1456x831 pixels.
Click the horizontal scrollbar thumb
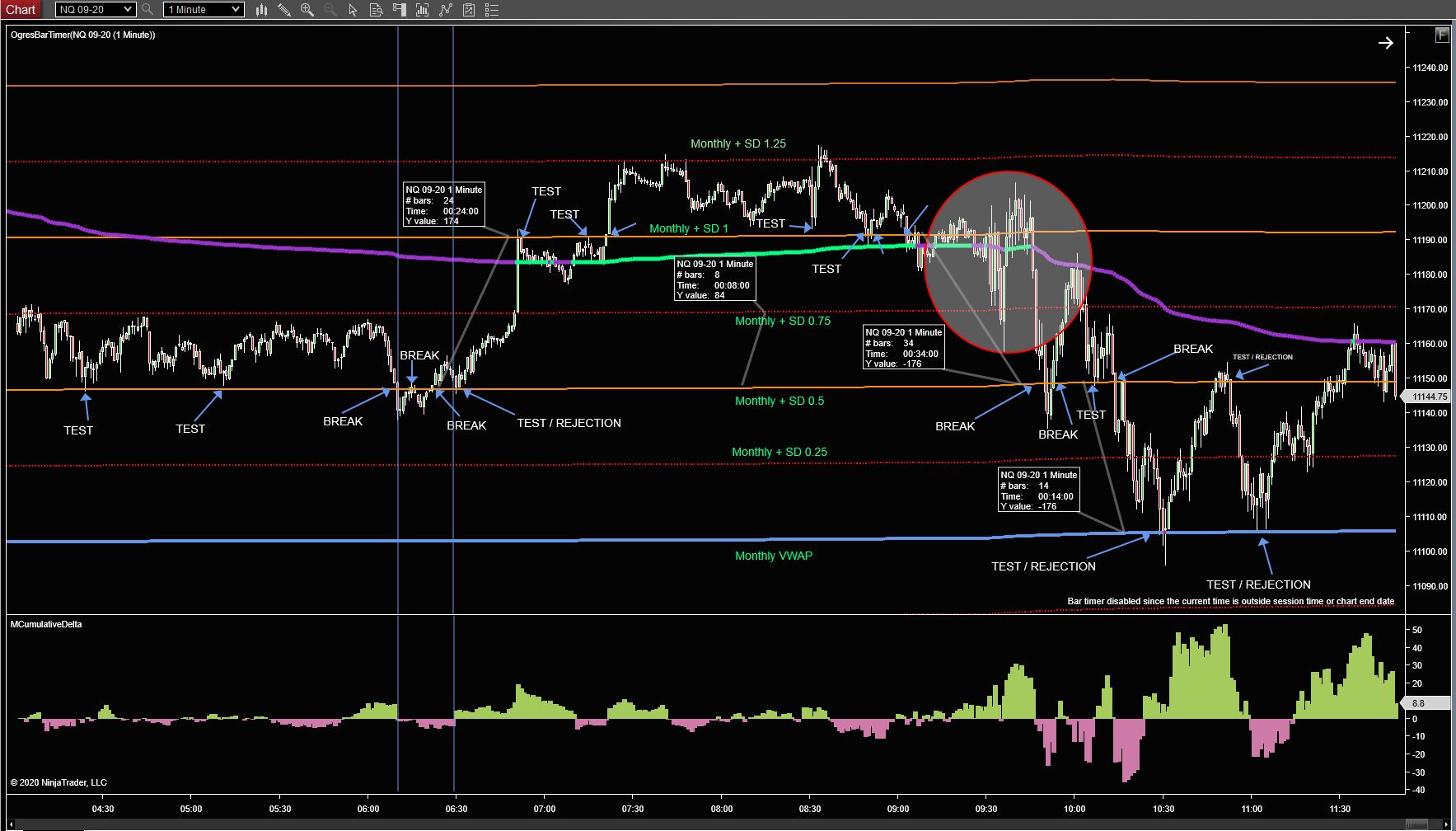pos(1415,824)
